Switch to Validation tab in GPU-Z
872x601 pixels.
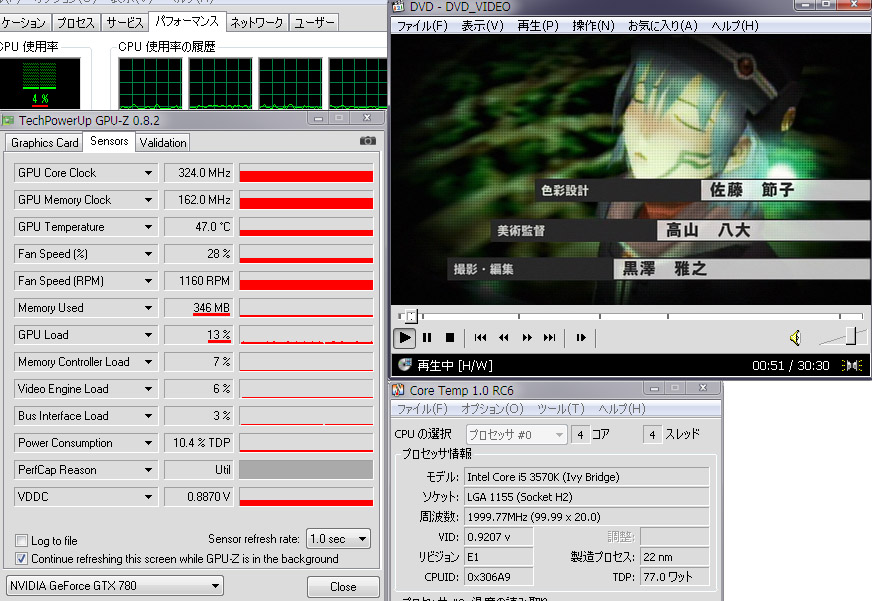click(x=163, y=143)
